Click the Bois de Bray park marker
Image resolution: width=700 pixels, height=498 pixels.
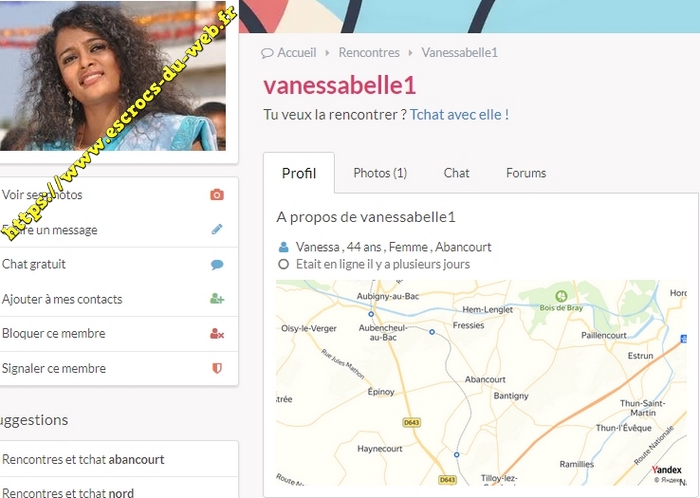pos(561,295)
